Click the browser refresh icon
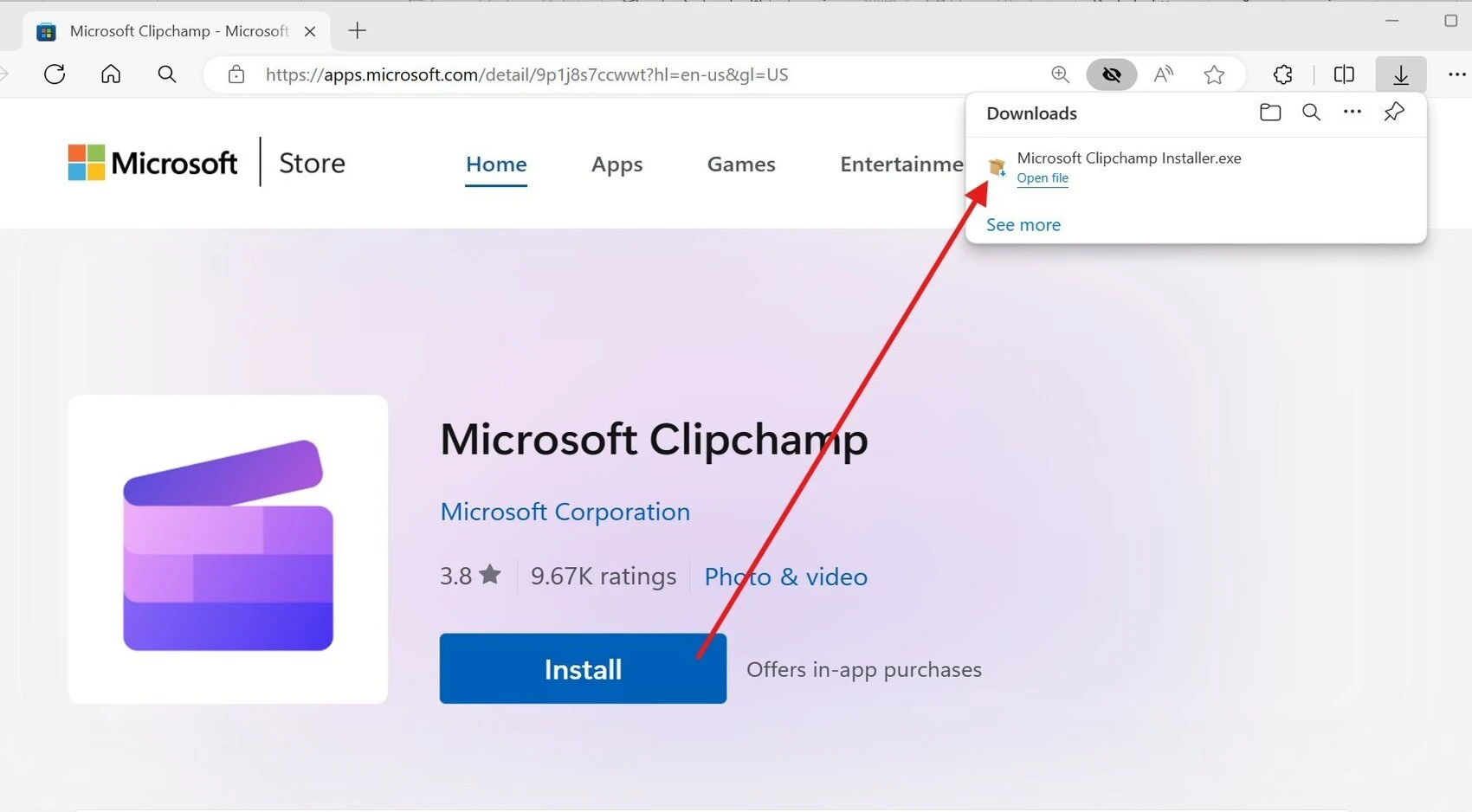The width and height of the screenshot is (1472, 812). coord(55,74)
